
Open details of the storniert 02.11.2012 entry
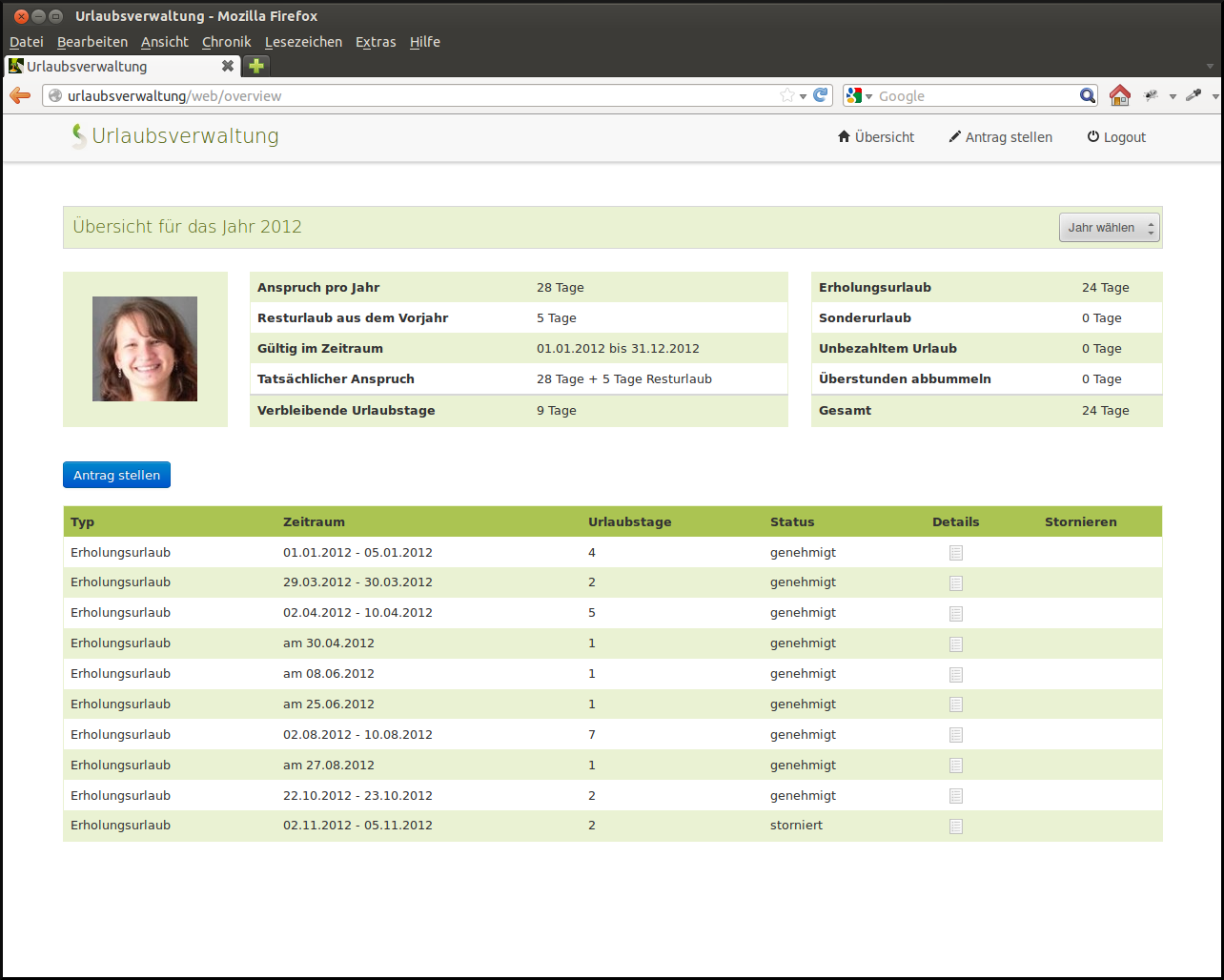(x=956, y=827)
